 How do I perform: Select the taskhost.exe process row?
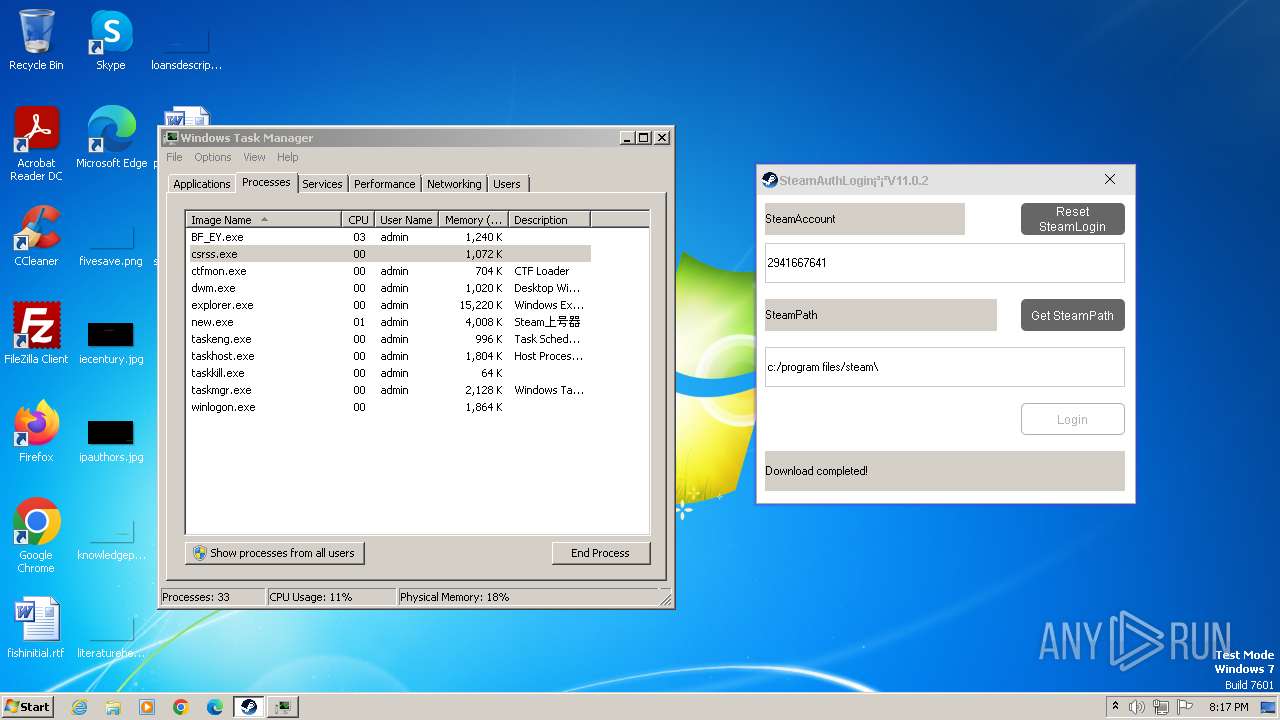389,356
